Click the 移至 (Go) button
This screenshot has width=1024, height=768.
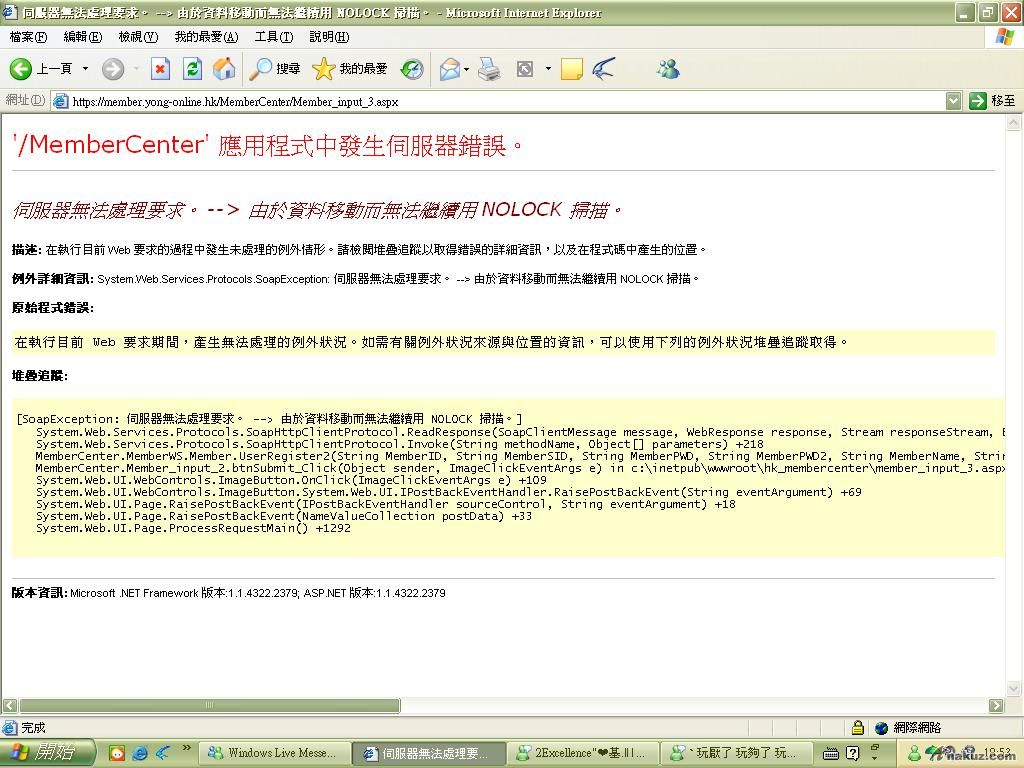tap(994, 101)
